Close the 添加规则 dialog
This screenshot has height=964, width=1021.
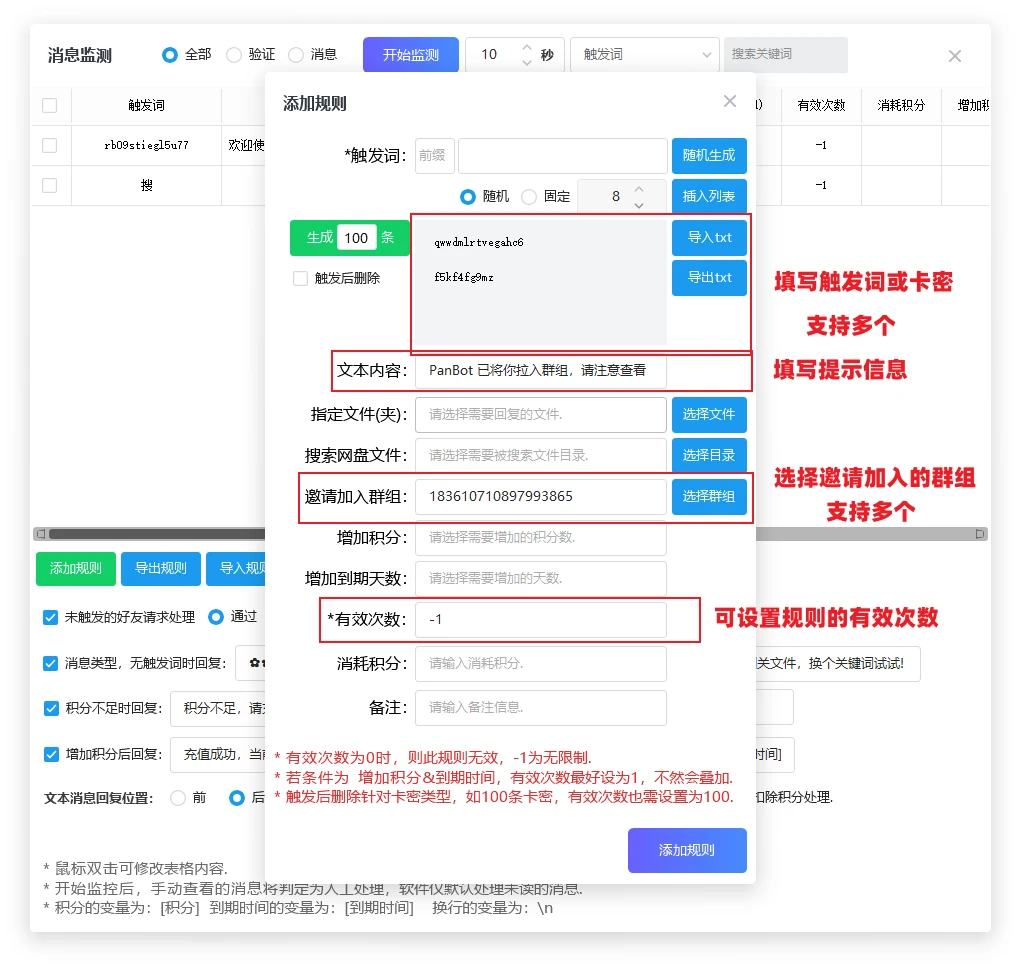coord(730,101)
